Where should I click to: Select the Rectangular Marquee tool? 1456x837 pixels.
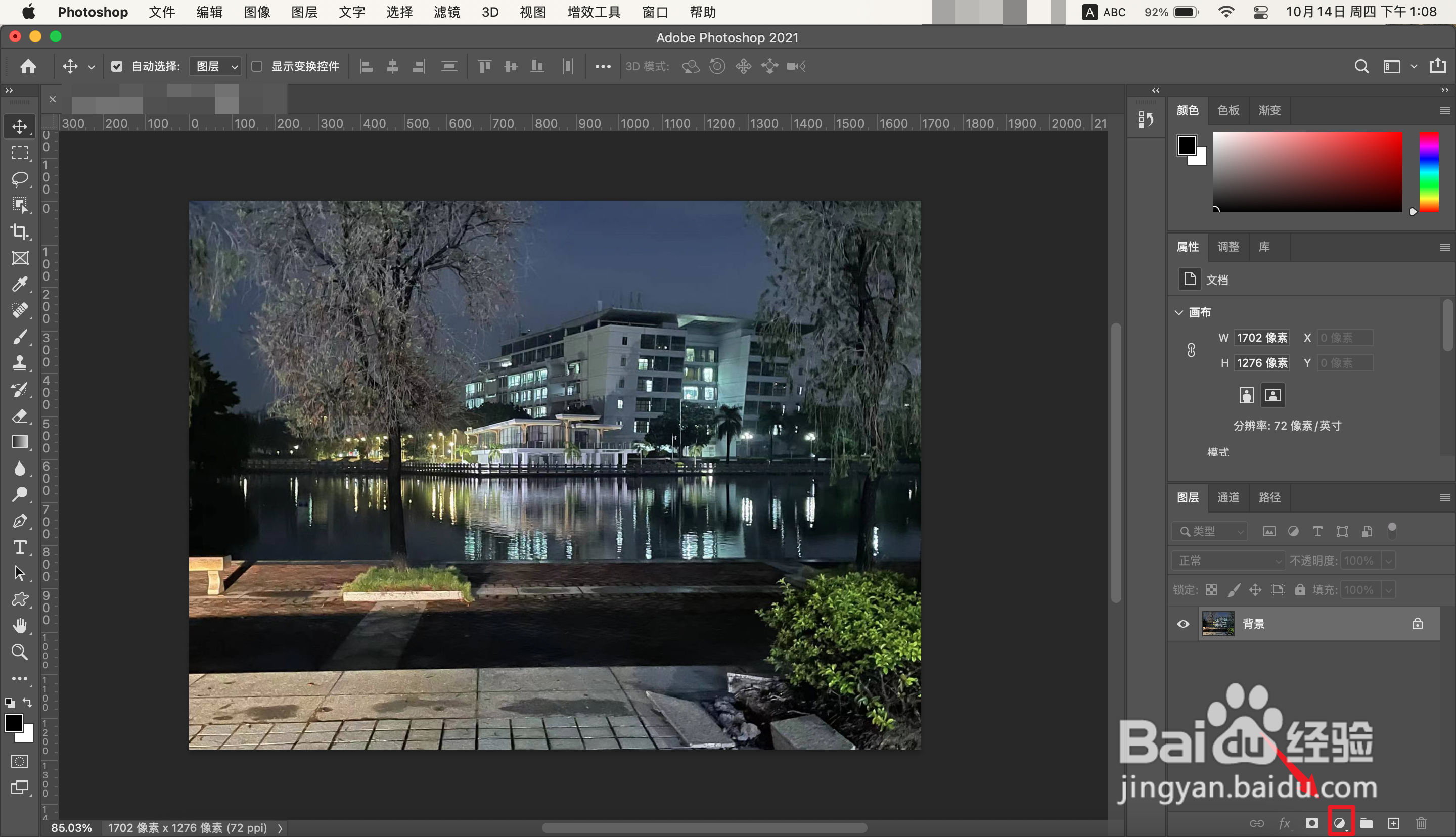pyautogui.click(x=20, y=153)
